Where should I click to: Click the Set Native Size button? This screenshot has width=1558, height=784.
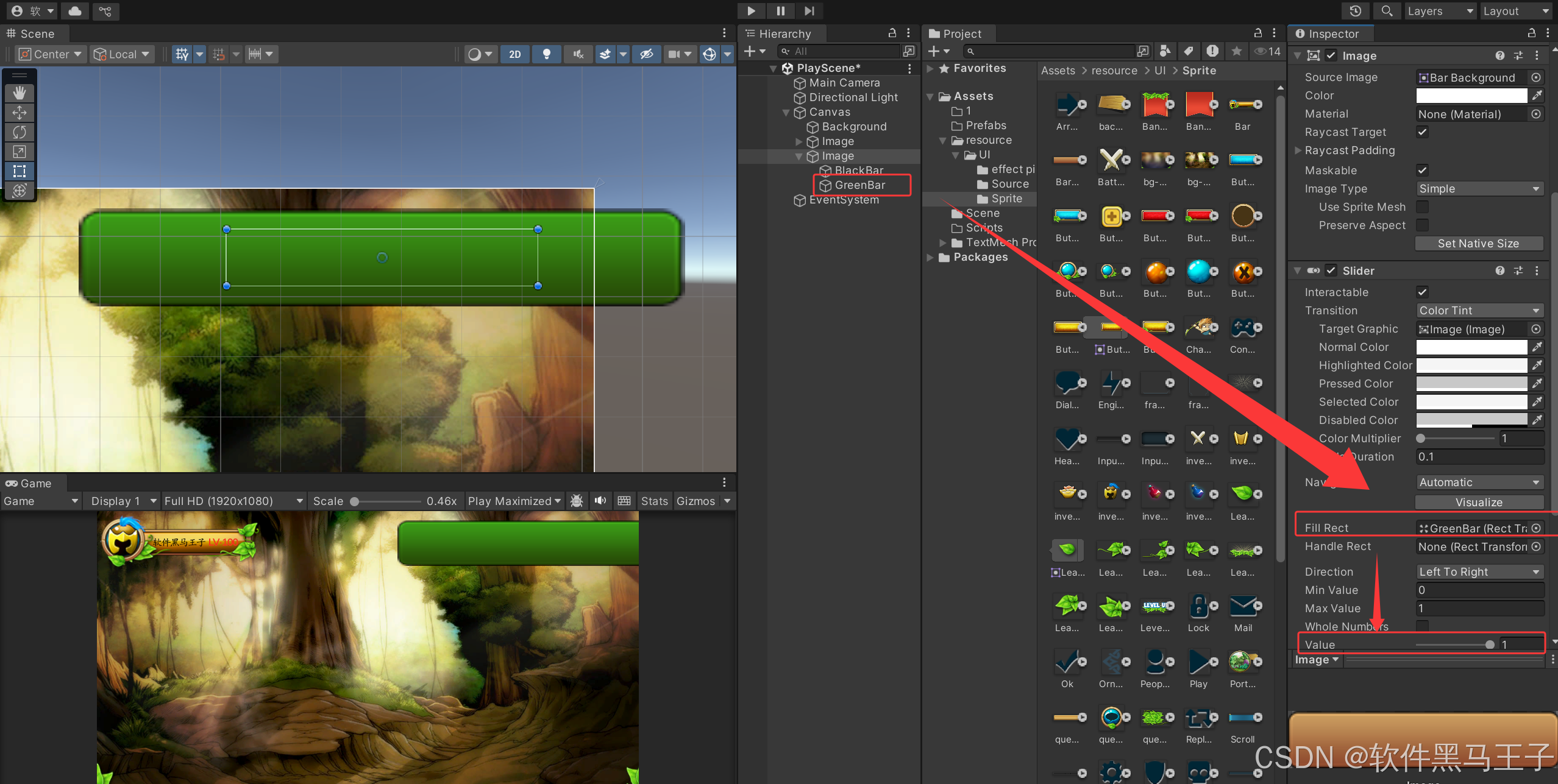click(1479, 244)
